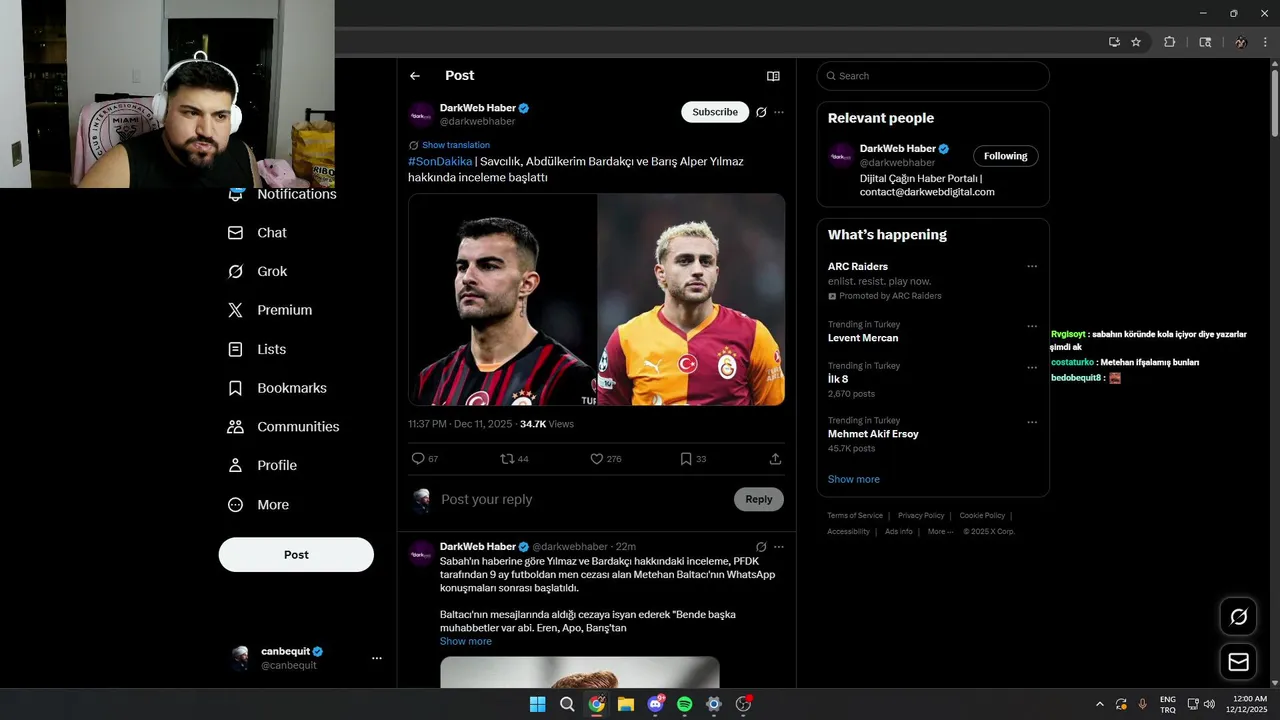Open options for Mehmet Akif Ersoy trend

(x=1032, y=422)
